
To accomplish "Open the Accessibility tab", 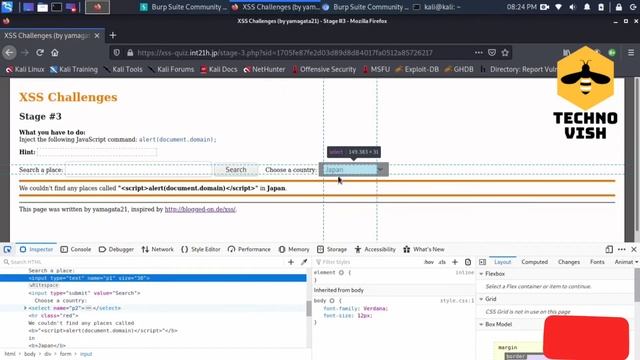I will (x=375, y=249).
